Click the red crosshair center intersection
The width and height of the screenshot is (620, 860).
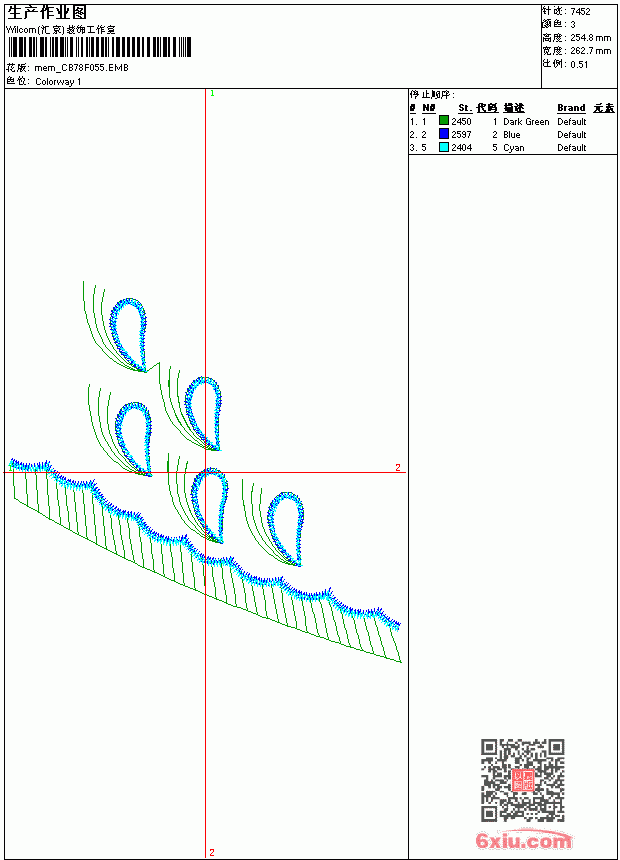206,472
